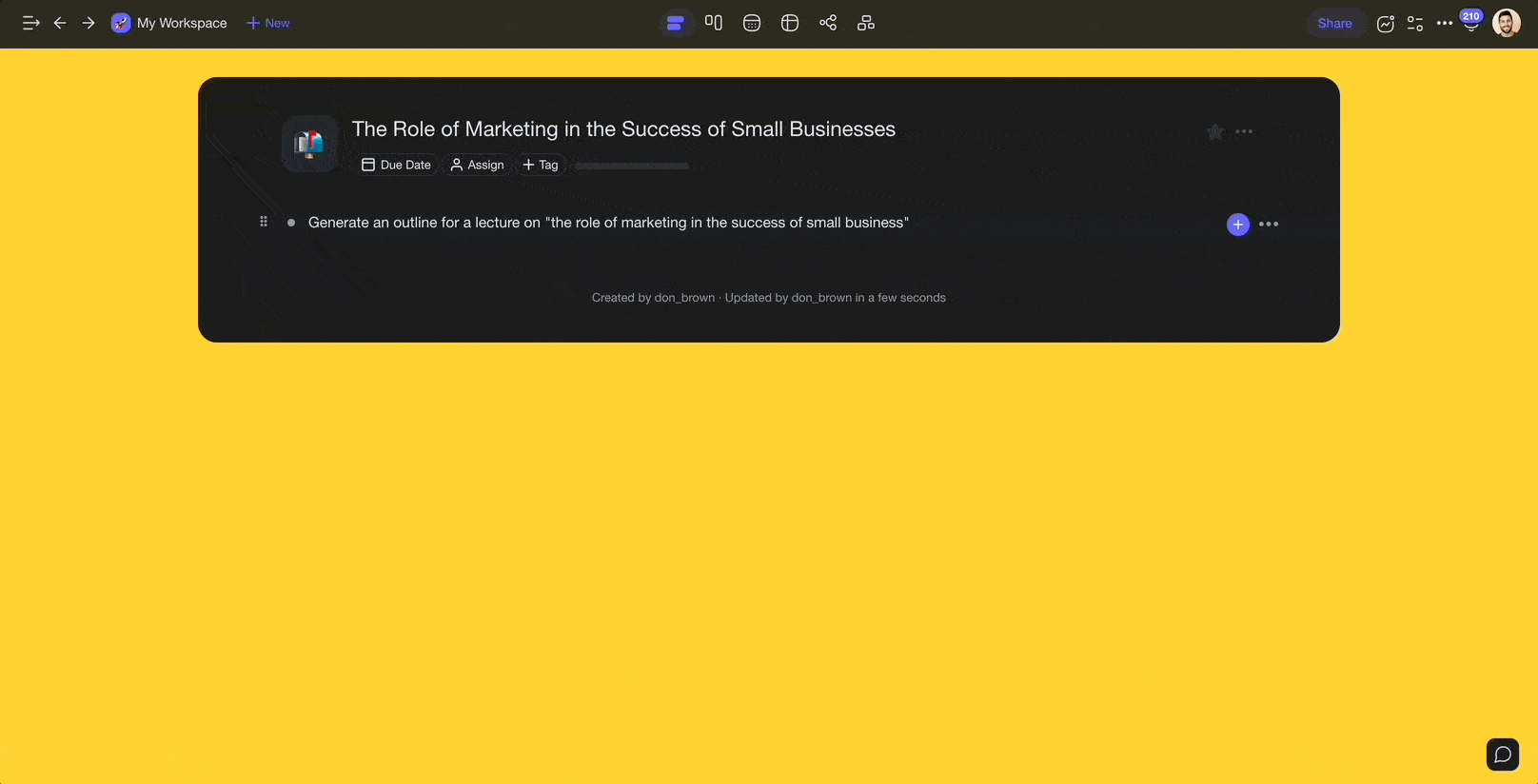
Task: Open the Mind Map view
Action: coord(828,23)
